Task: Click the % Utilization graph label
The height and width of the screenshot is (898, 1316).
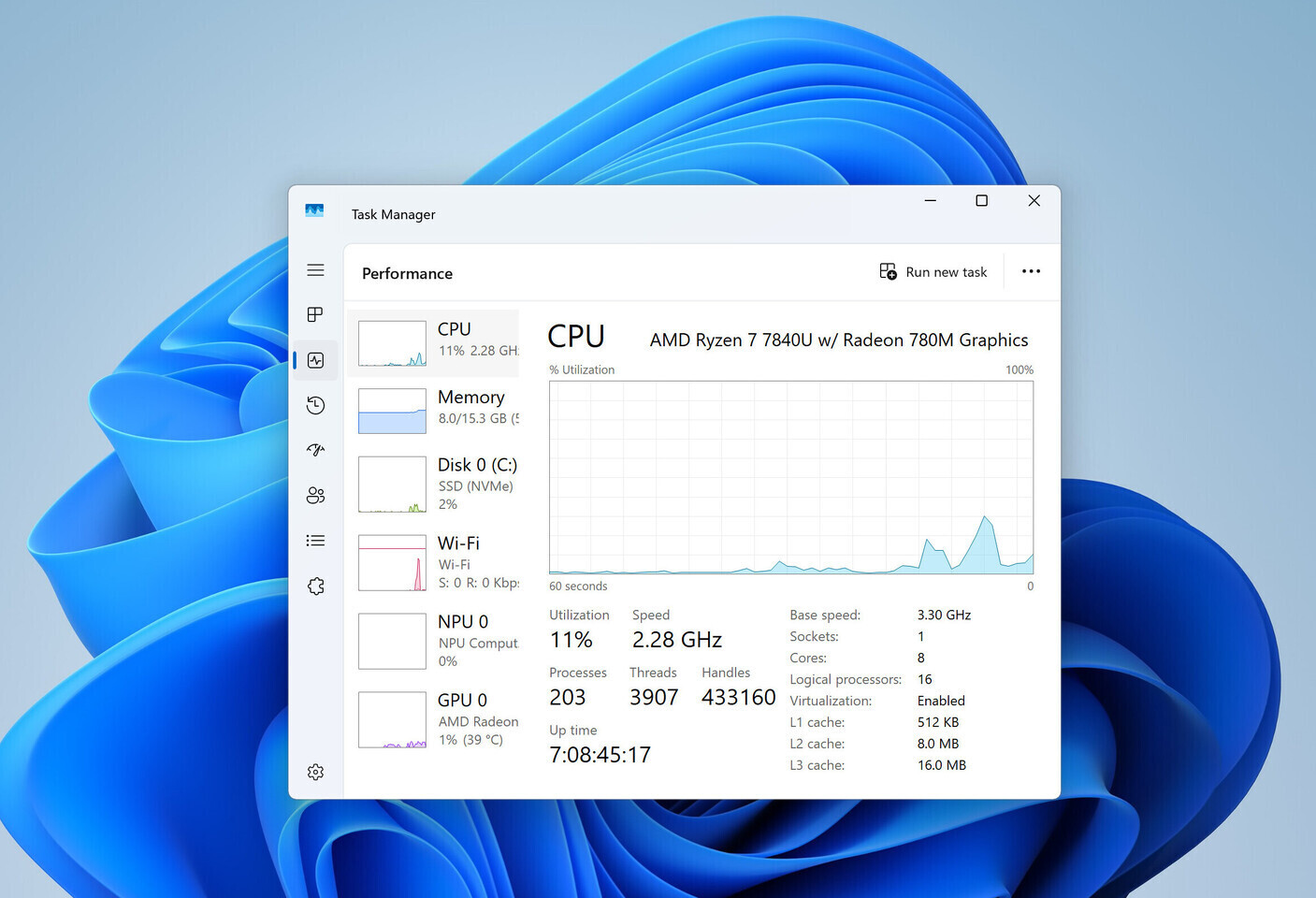Action: 582,369
